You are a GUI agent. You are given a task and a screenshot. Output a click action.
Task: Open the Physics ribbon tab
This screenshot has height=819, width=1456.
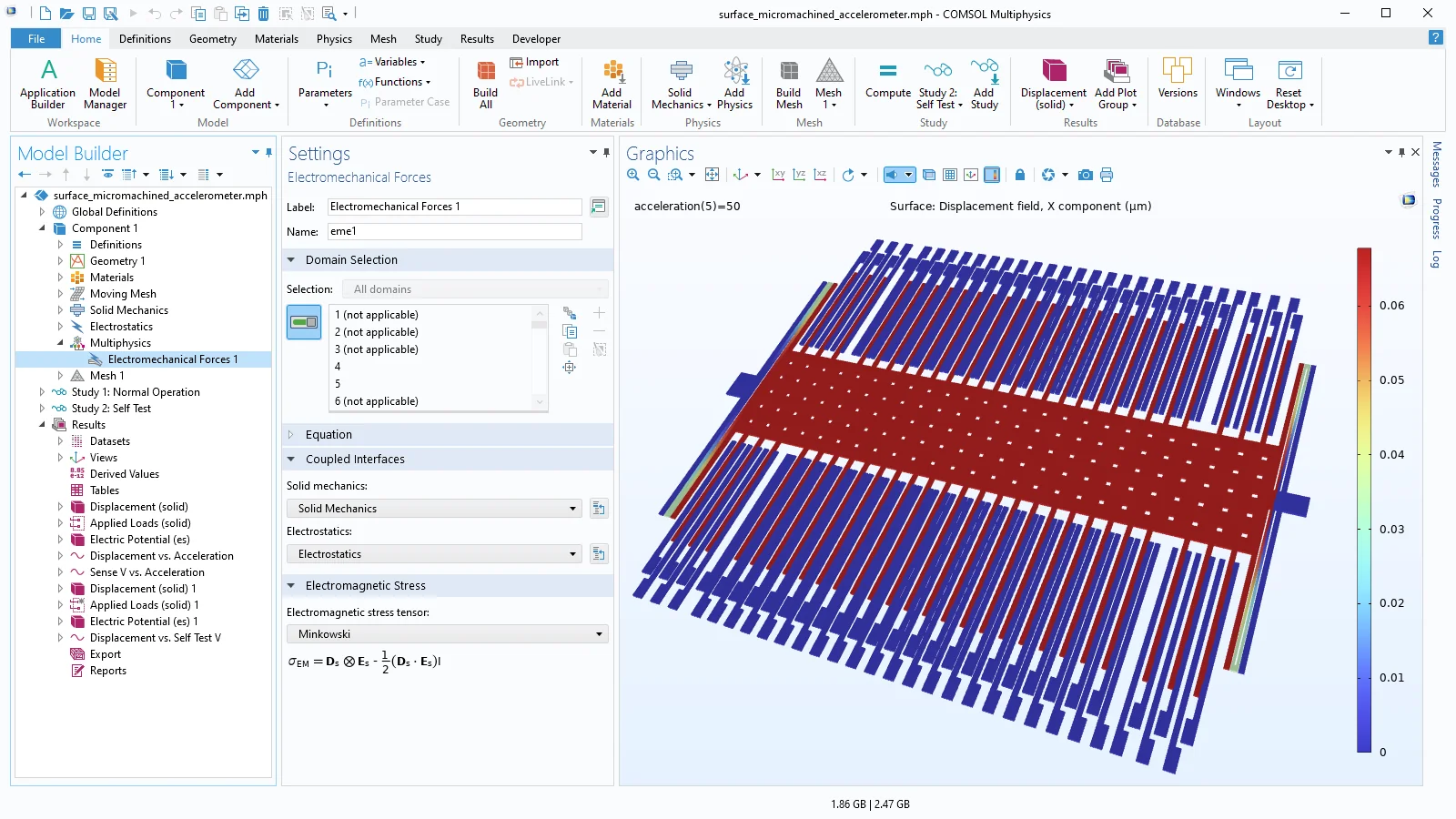click(334, 39)
